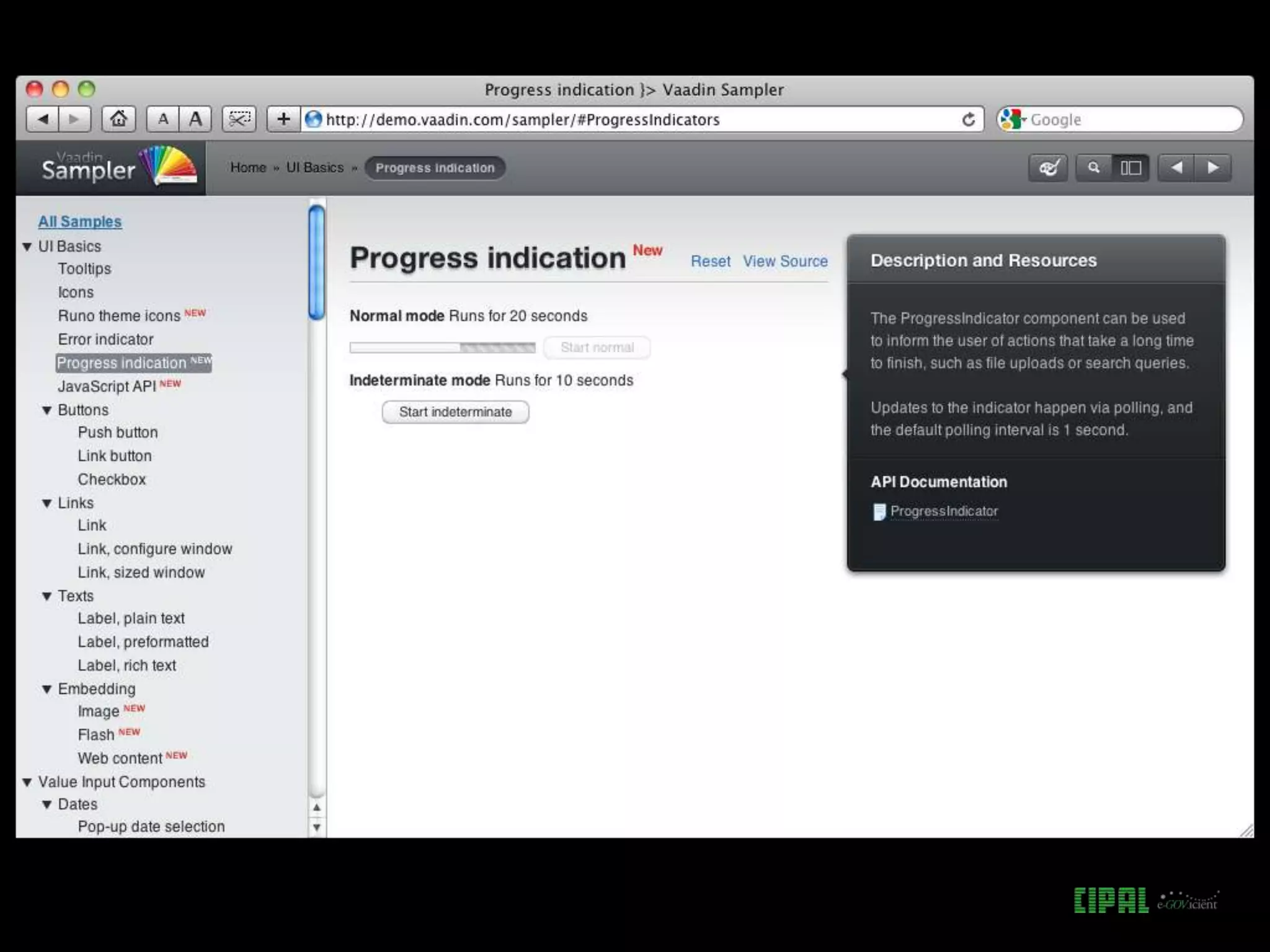The width and height of the screenshot is (1270, 952).
Task: Click the browser home icon
Action: [x=118, y=119]
